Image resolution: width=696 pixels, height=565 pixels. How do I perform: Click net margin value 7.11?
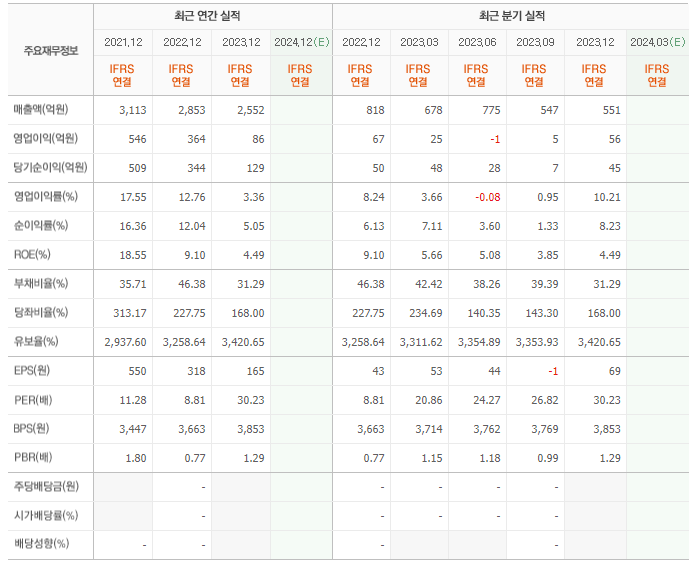[x=432, y=226]
